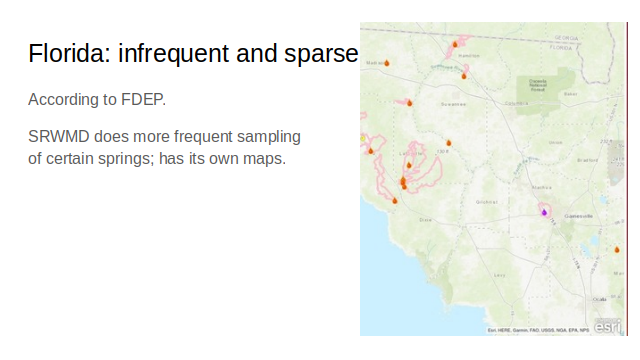The width and height of the screenshot is (640, 360).
Task: Click the orange spring marker beside Madison
Action: click(387, 63)
